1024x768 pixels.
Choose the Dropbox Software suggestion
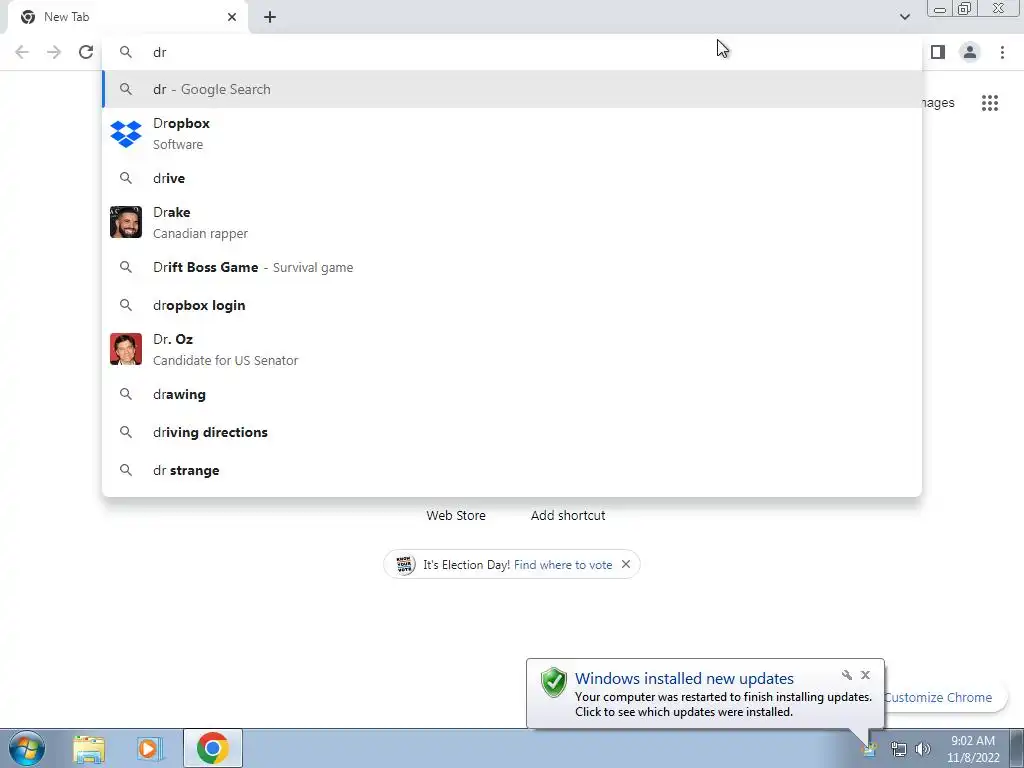tap(512, 134)
